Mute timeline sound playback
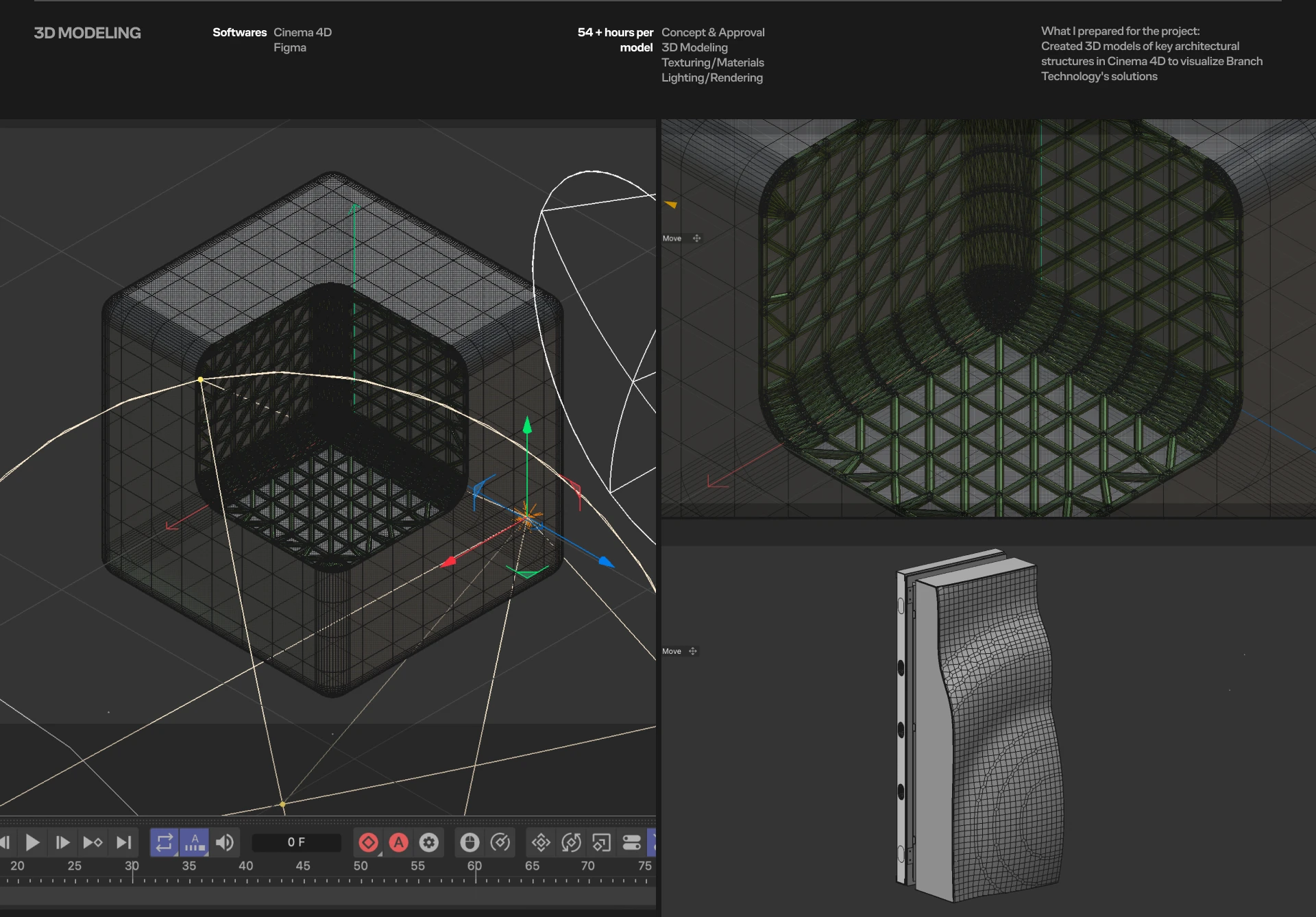This screenshot has width=1316, height=917. pos(225,842)
